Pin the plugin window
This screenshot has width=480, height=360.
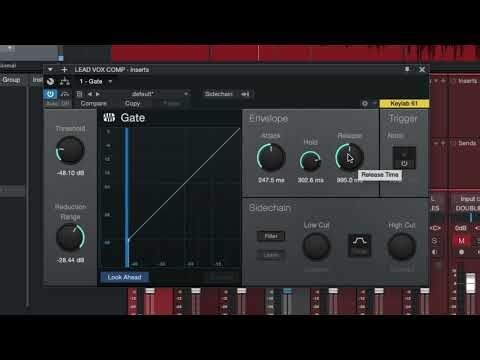(407, 69)
